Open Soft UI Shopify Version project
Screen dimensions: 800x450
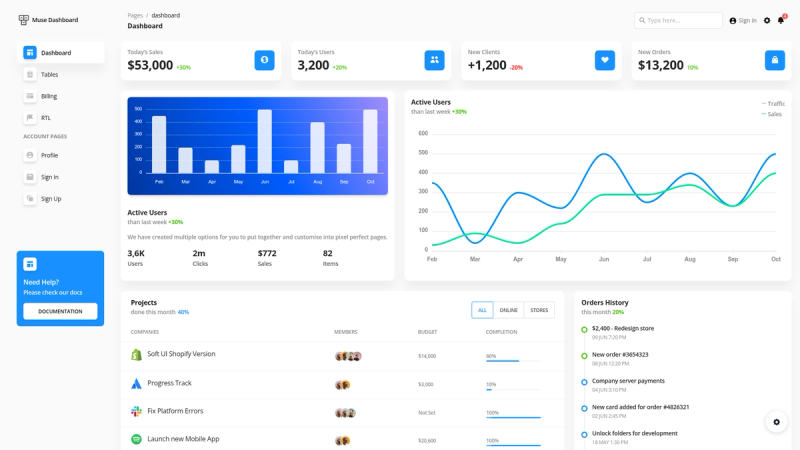(181, 354)
